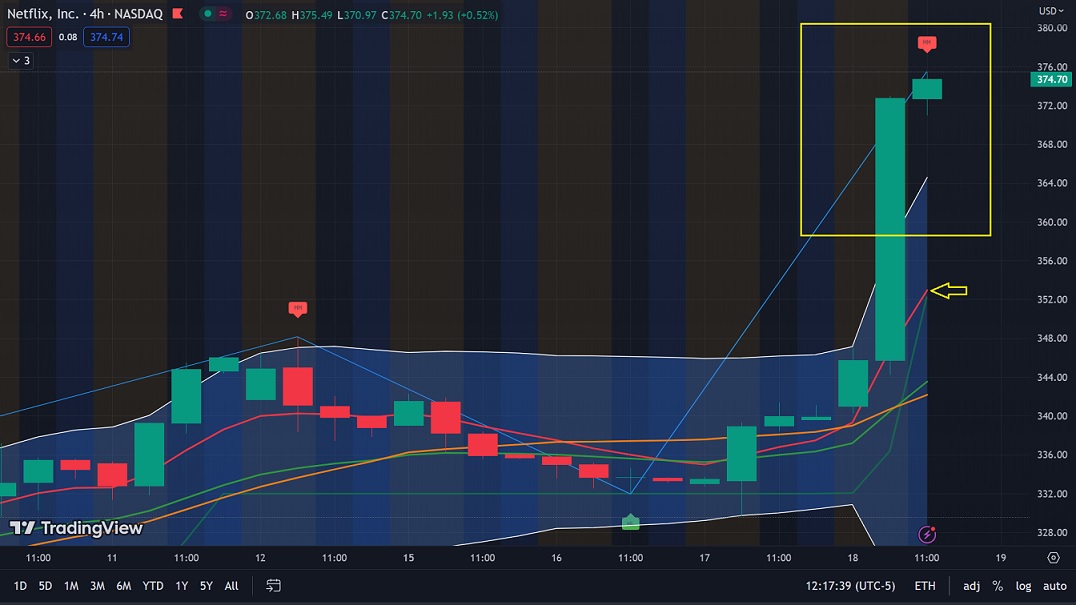Open the go-to-date calendar icon
The height and width of the screenshot is (605, 1076).
pyautogui.click(x=273, y=586)
